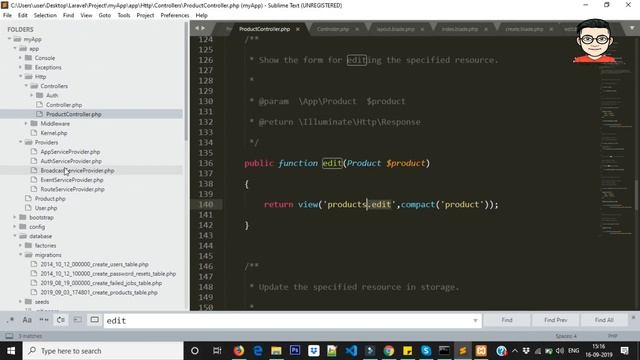The width and height of the screenshot is (640, 360).
Task: Collapse the Providers folder
Action: (x=20, y=142)
